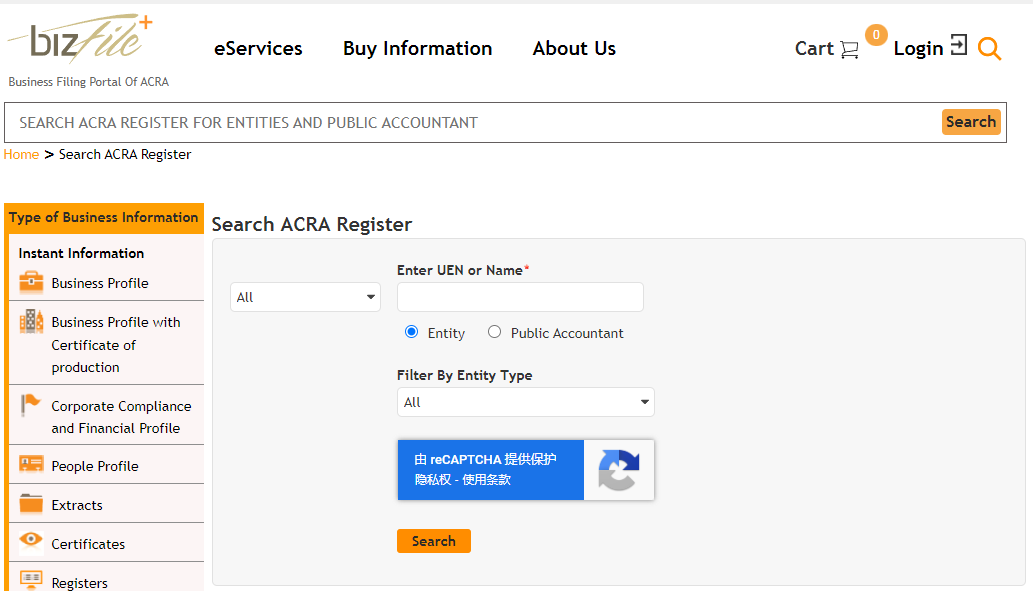
Task: Select the Public Accountant radio button
Action: tap(494, 332)
